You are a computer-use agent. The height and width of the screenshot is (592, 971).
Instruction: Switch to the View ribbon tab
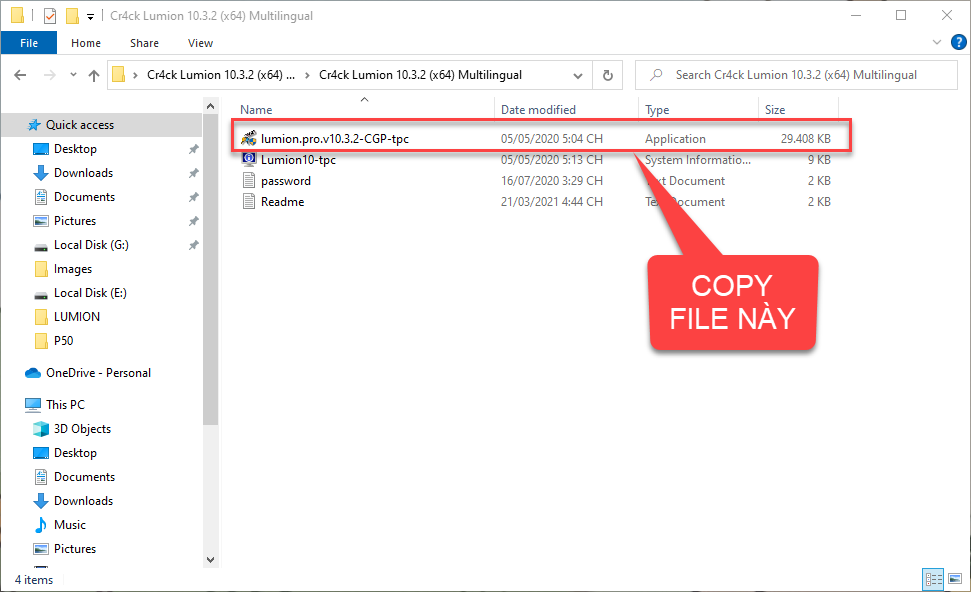tap(200, 43)
